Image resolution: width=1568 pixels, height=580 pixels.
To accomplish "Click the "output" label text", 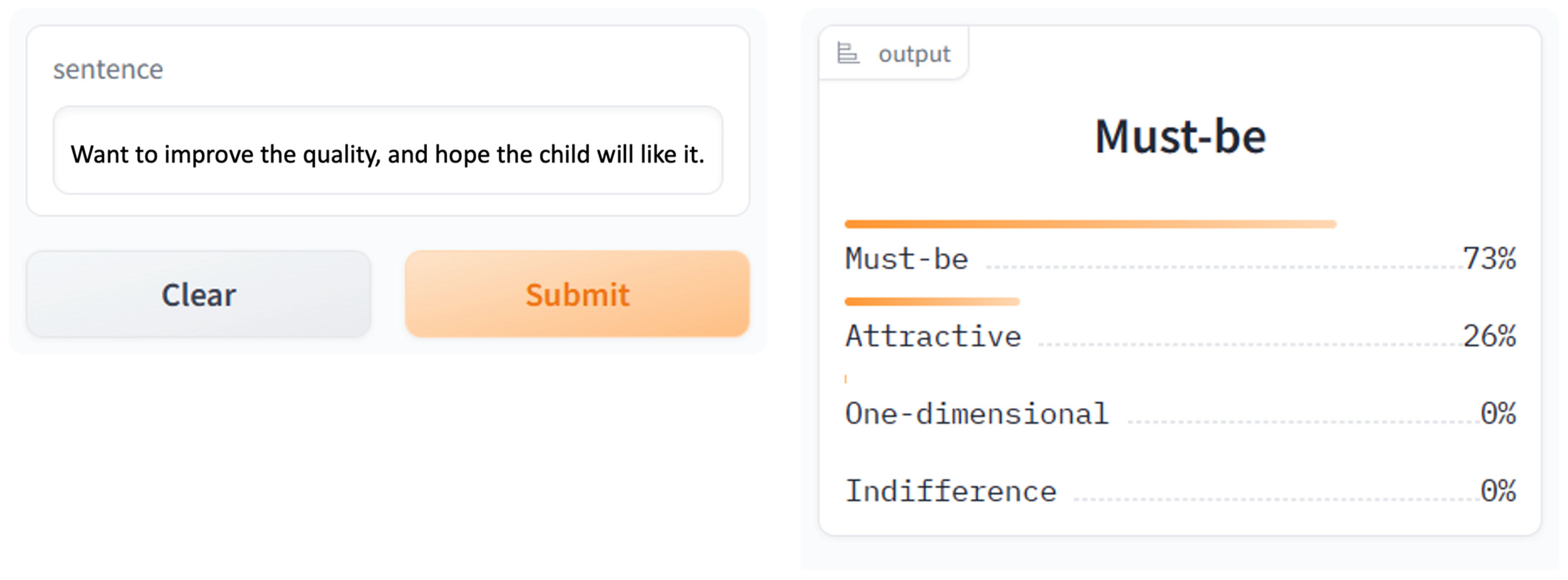I will point(913,54).
